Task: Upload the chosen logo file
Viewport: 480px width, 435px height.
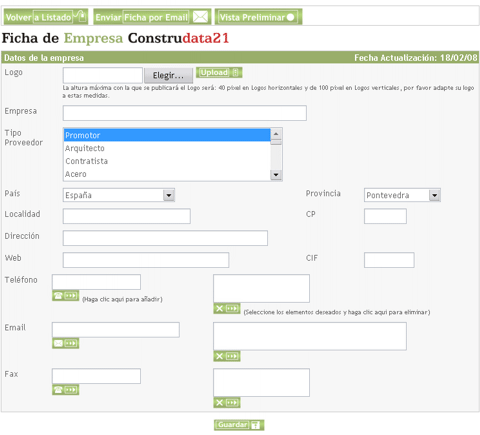Action: [219, 72]
